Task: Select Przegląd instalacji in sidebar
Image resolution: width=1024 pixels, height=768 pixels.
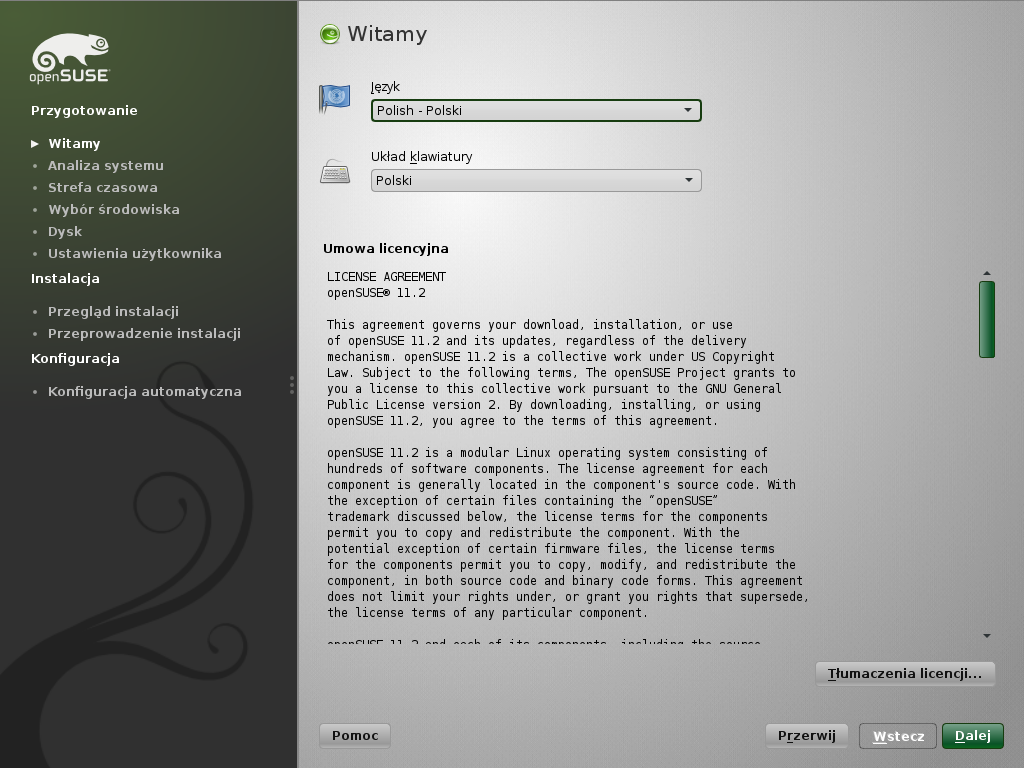Action: pyautogui.click(x=113, y=312)
